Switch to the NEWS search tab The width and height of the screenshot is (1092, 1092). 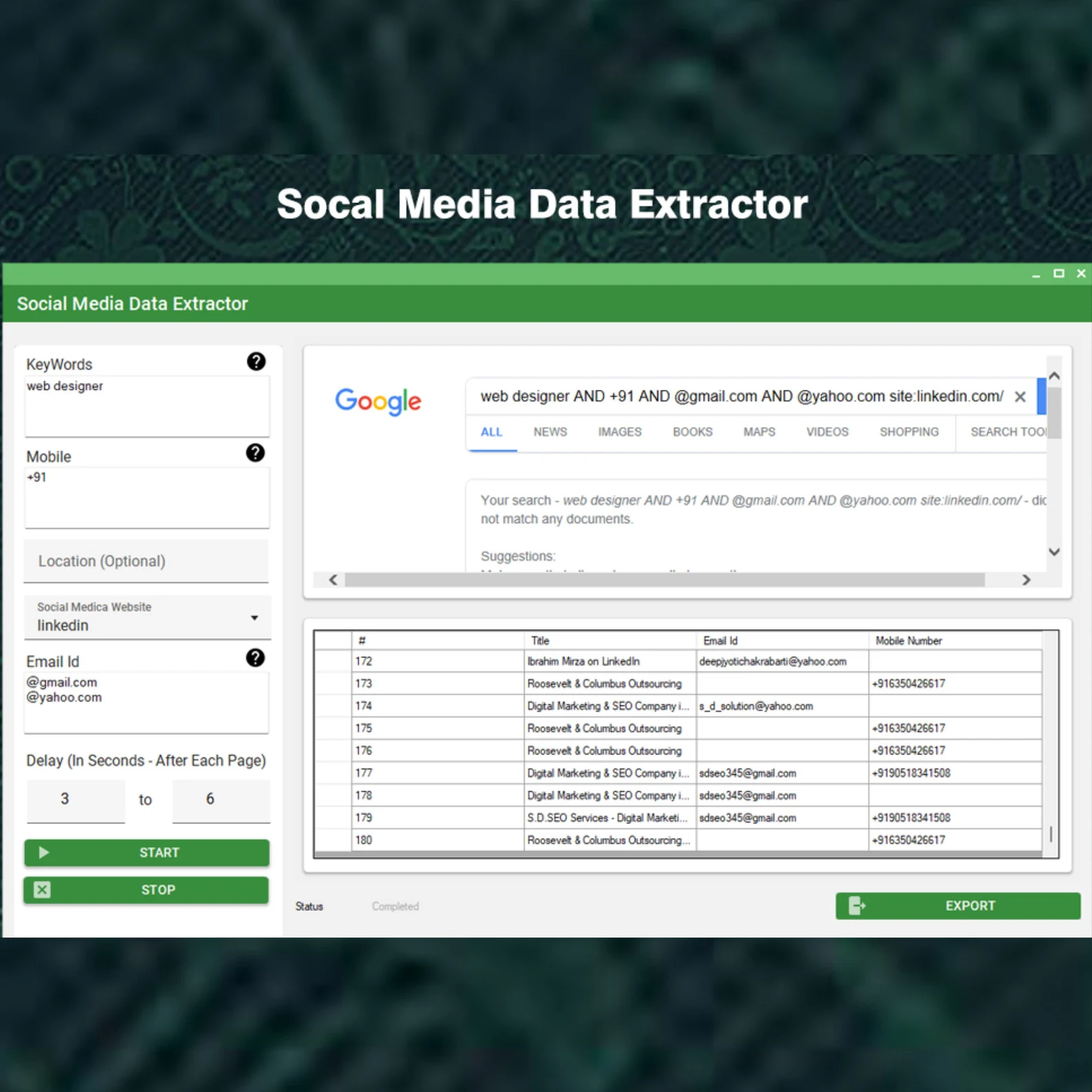click(550, 432)
